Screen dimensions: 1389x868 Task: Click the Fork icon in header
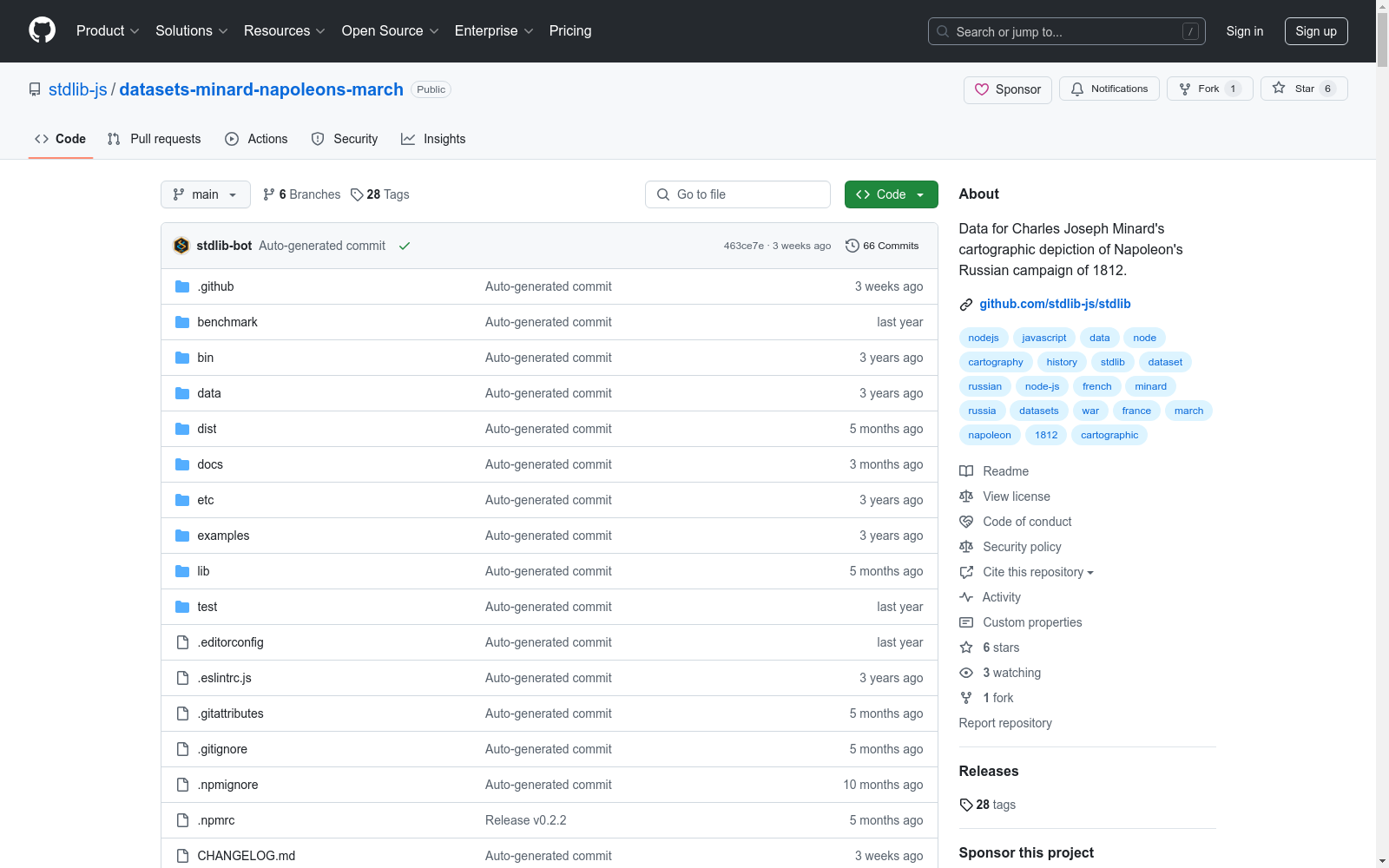tap(1185, 89)
